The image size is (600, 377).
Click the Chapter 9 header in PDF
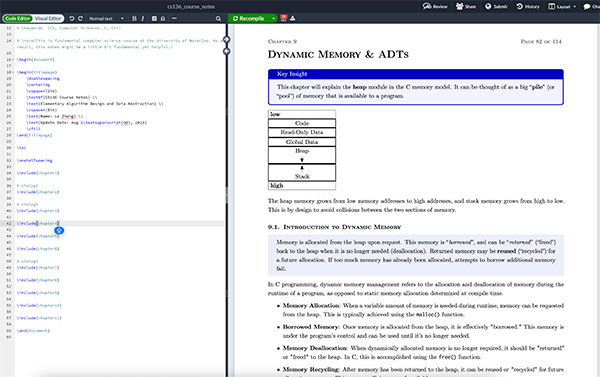(x=282, y=41)
